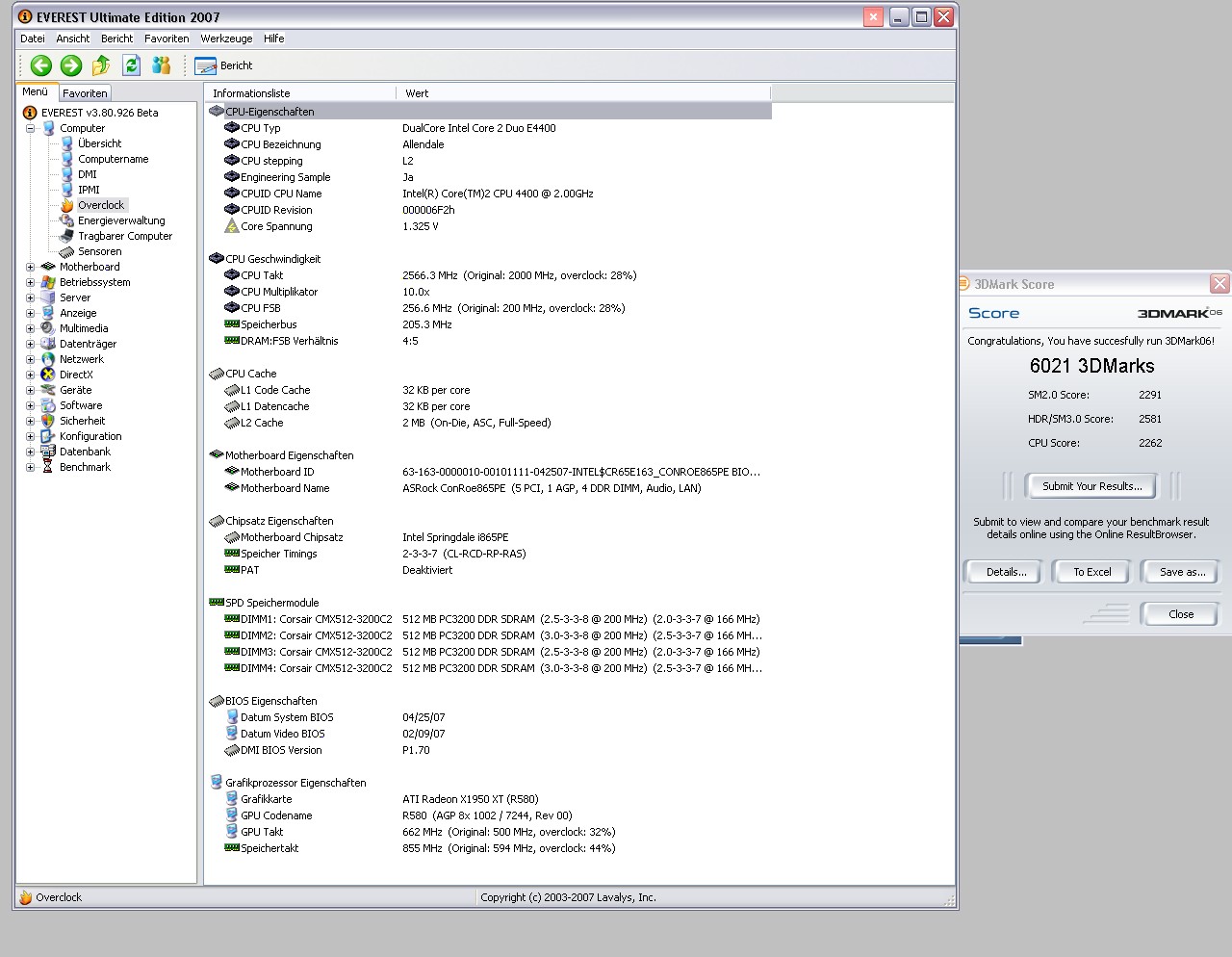Image resolution: width=1232 pixels, height=957 pixels.
Task: Click the Betriebssystem tree icon
Action: 48,282
